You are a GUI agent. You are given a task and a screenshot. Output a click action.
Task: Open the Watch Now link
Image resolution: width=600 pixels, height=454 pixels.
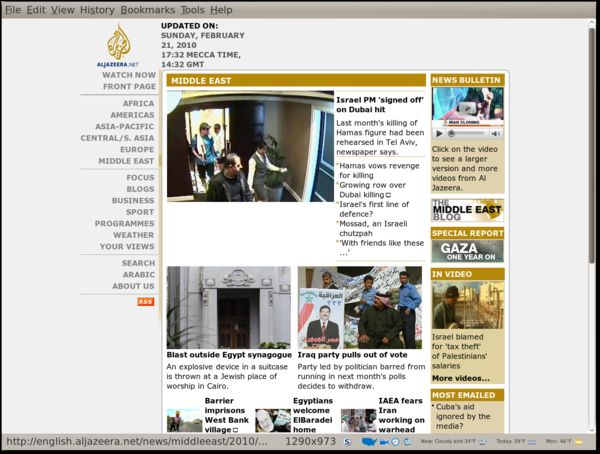tap(129, 75)
